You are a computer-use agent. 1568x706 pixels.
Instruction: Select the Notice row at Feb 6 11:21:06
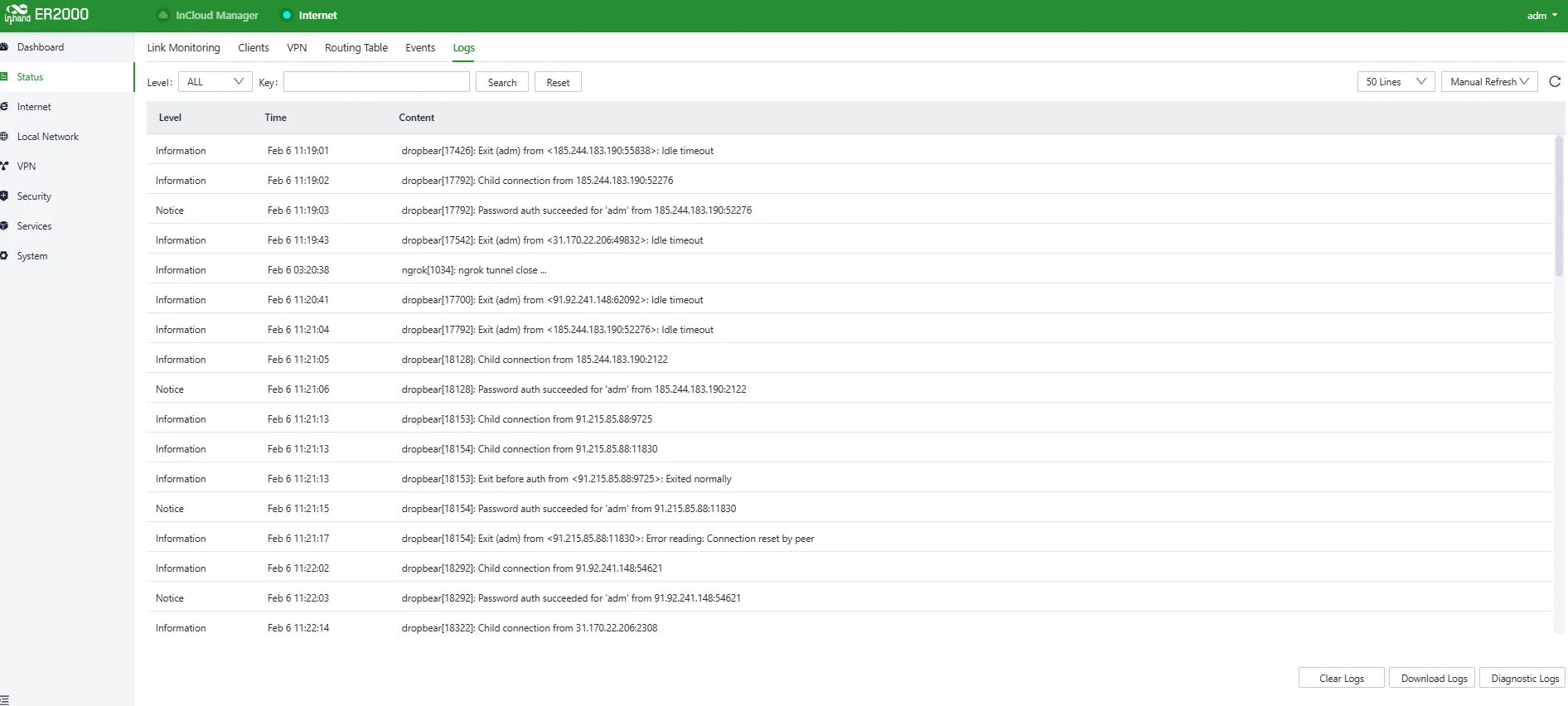click(x=849, y=389)
